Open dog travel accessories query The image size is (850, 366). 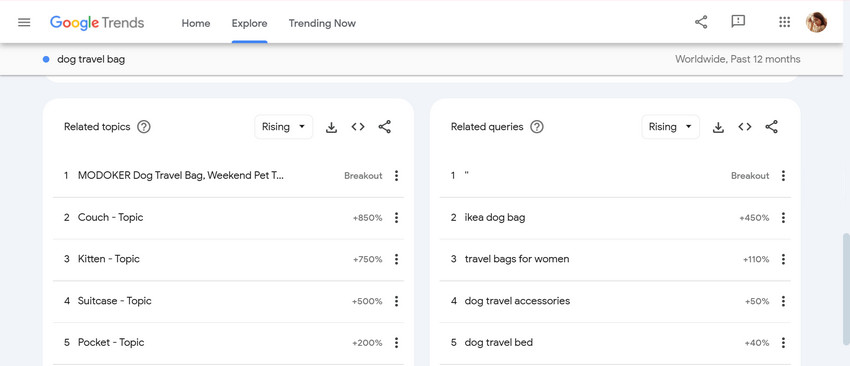coord(517,301)
